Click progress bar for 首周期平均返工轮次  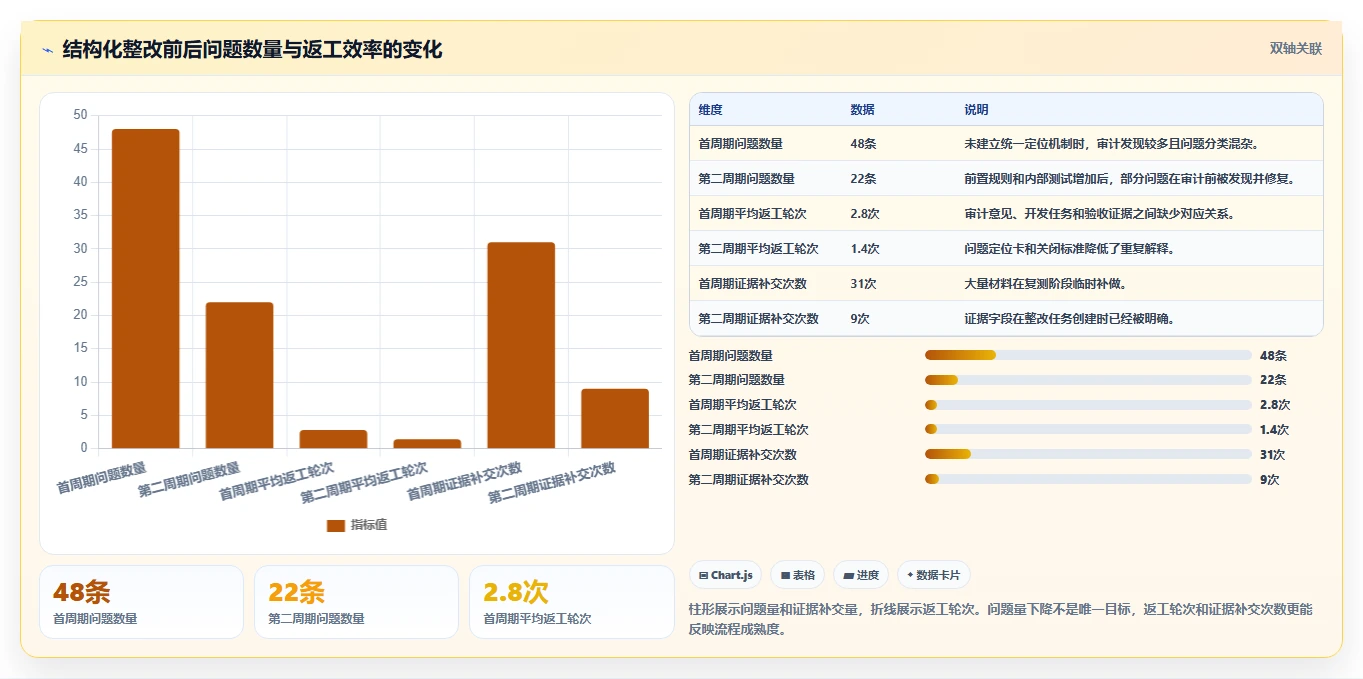(x=1088, y=404)
